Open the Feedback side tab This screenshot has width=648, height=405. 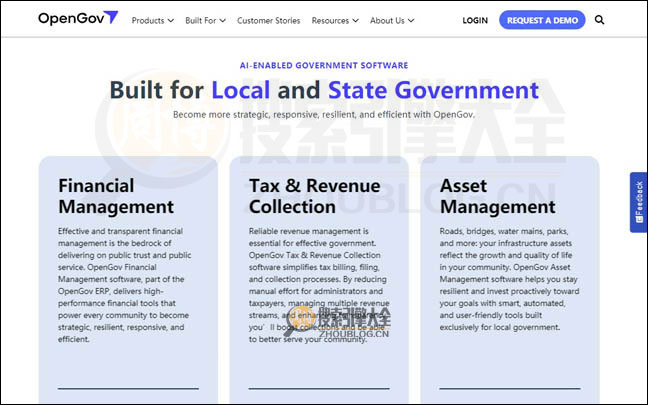tap(638, 202)
